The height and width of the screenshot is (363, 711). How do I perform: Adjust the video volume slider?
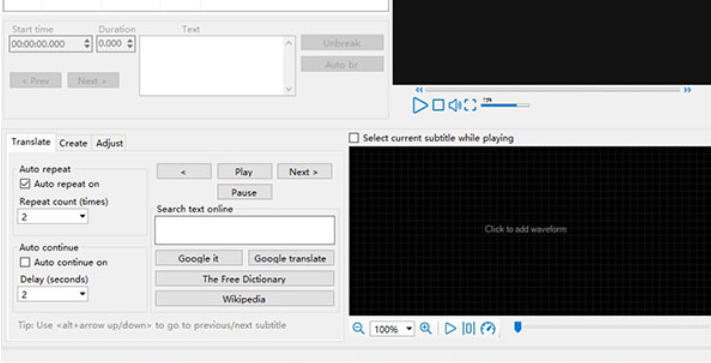(505, 105)
